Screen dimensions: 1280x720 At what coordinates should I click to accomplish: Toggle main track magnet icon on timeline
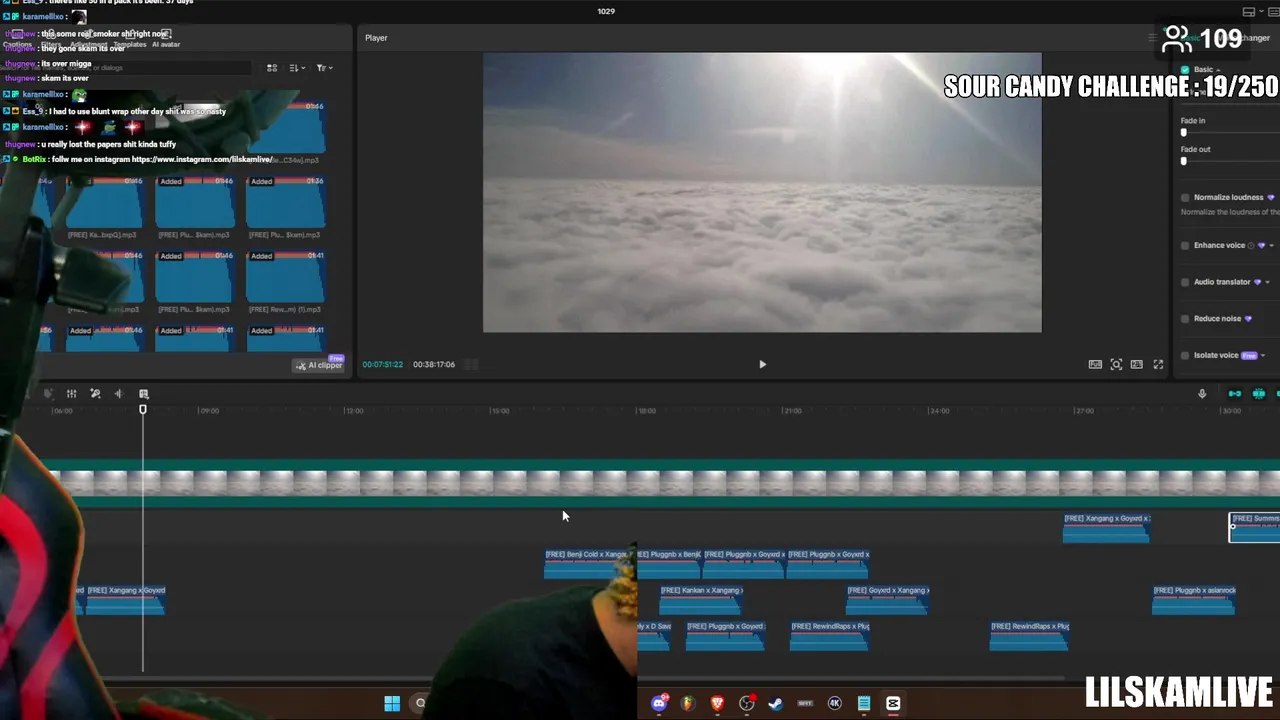click(1235, 393)
